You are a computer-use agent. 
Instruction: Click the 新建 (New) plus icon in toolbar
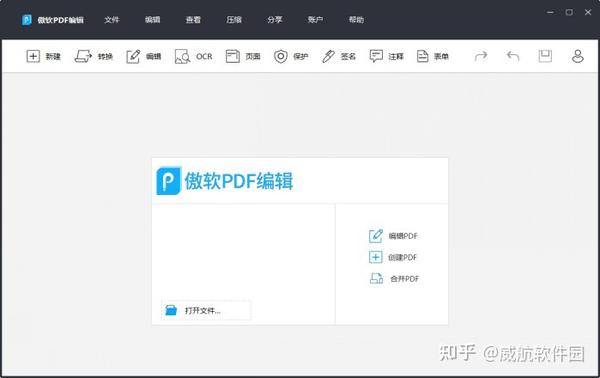click(33, 56)
